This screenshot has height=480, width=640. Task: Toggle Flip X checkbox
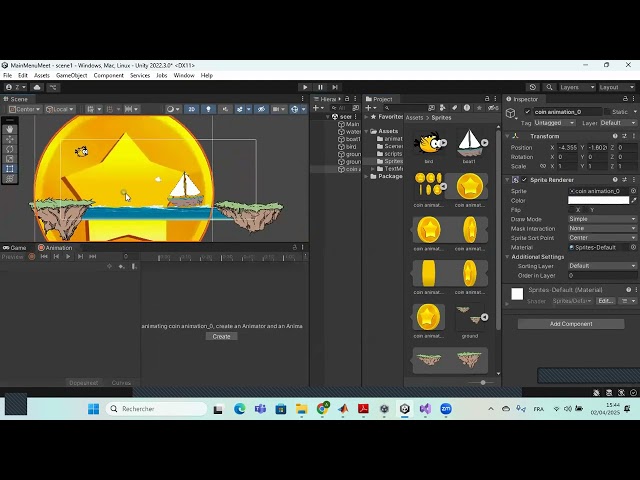[571, 210]
